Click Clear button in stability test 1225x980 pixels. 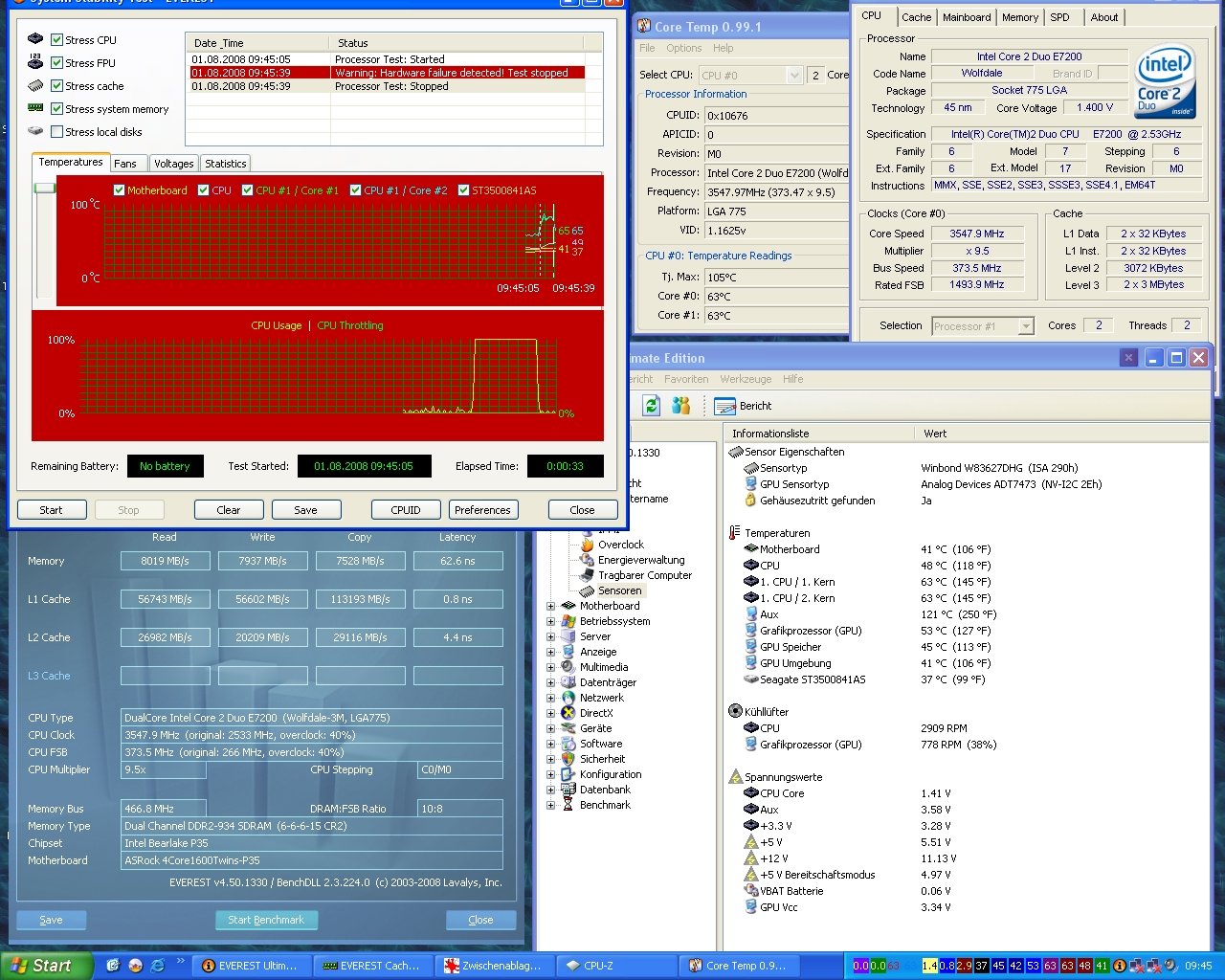click(229, 510)
